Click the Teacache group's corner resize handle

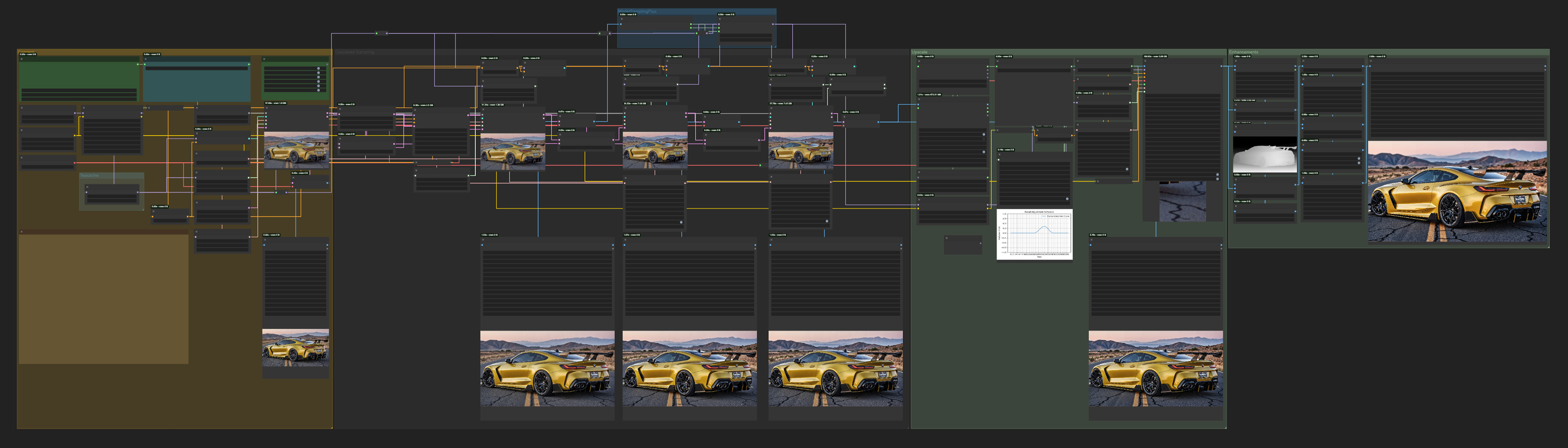point(142,209)
